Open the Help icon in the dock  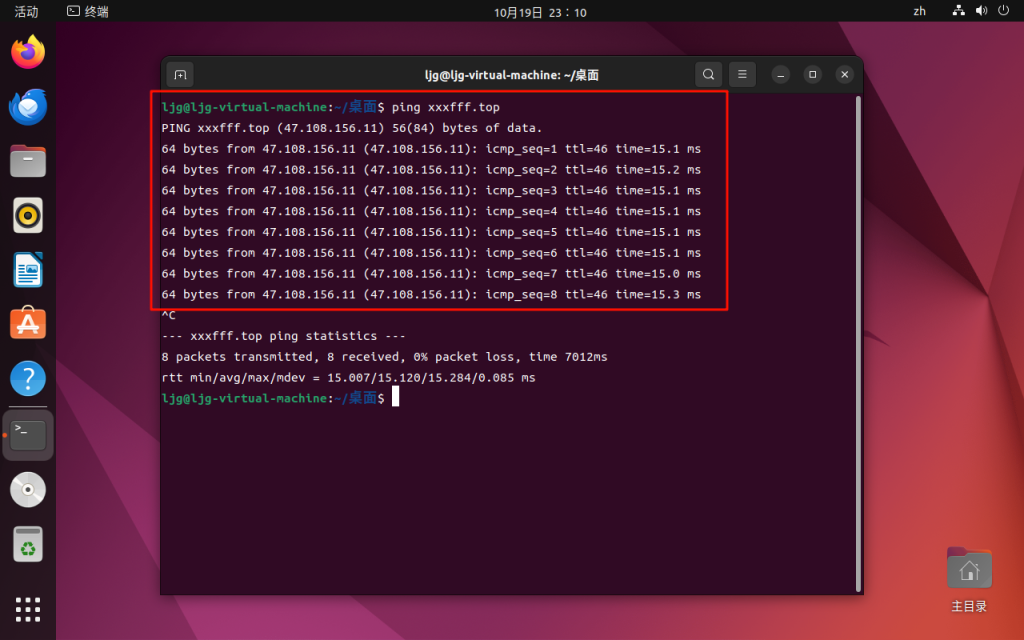click(x=28, y=378)
